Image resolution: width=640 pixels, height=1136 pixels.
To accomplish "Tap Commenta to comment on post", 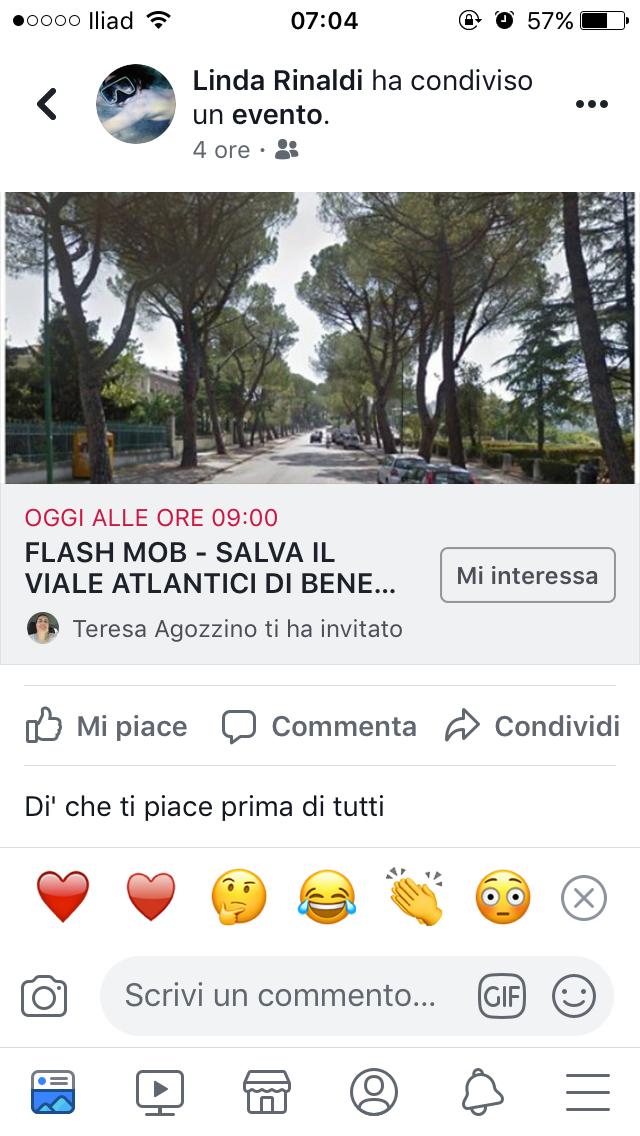I will (319, 727).
